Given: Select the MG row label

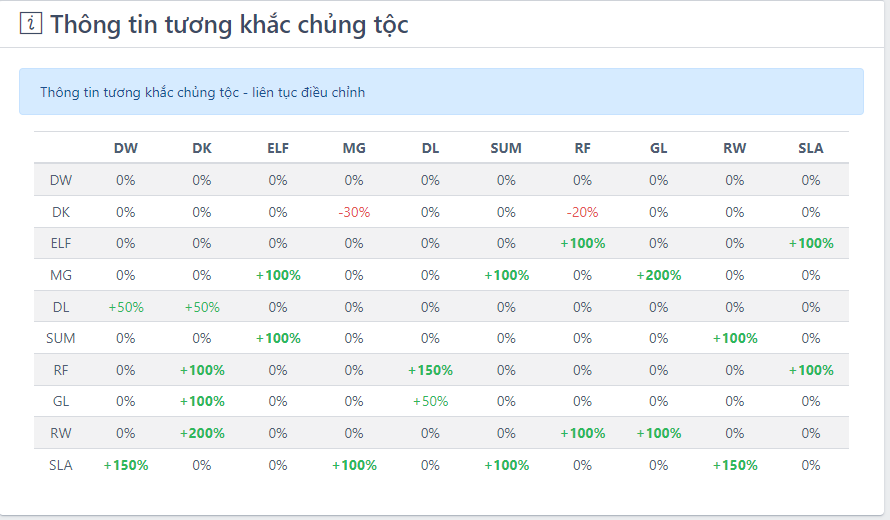Looking at the screenshot, I should coord(61,275).
